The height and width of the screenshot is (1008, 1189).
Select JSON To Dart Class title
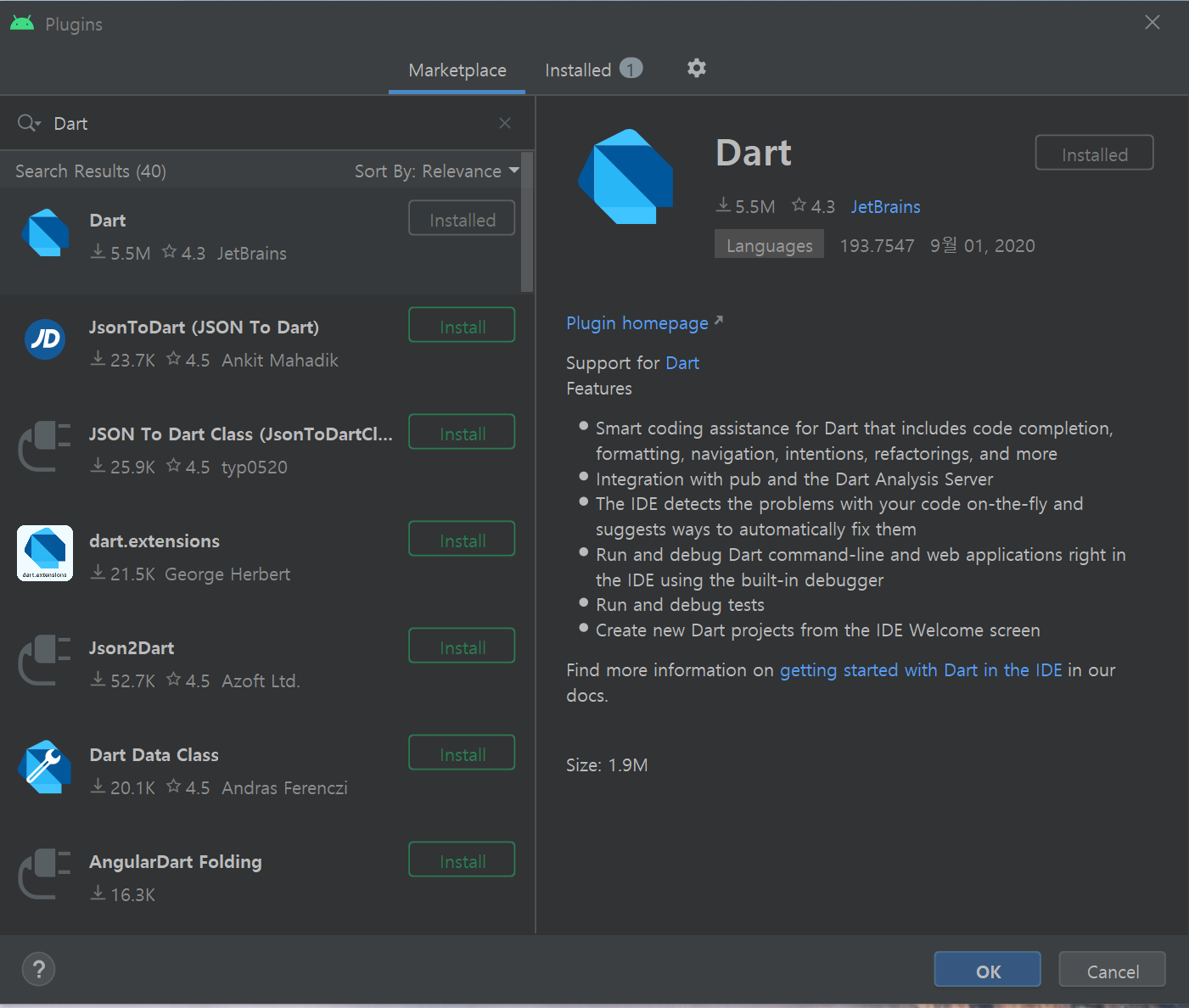point(241,434)
